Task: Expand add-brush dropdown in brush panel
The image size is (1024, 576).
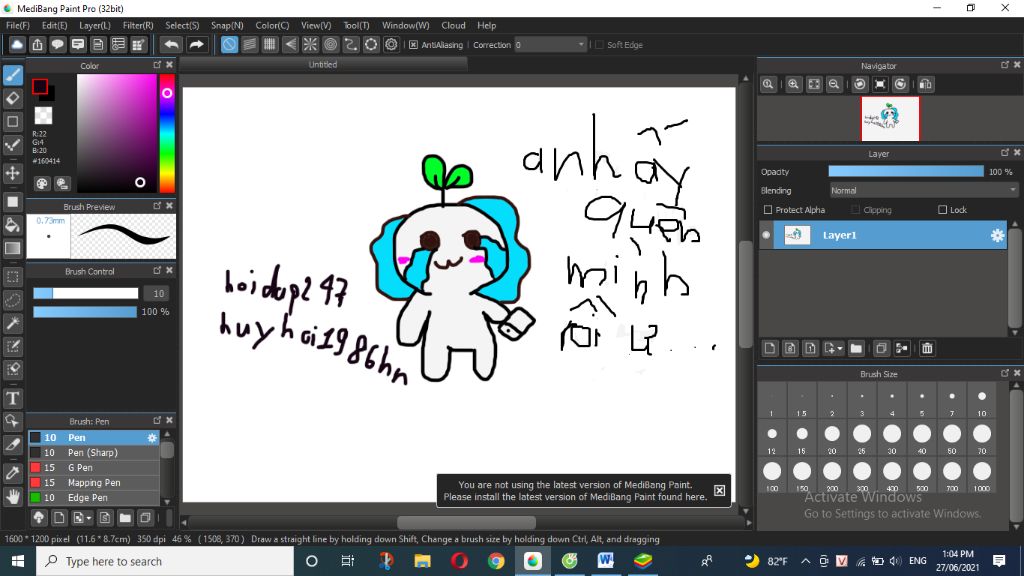Action: coord(89,518)
